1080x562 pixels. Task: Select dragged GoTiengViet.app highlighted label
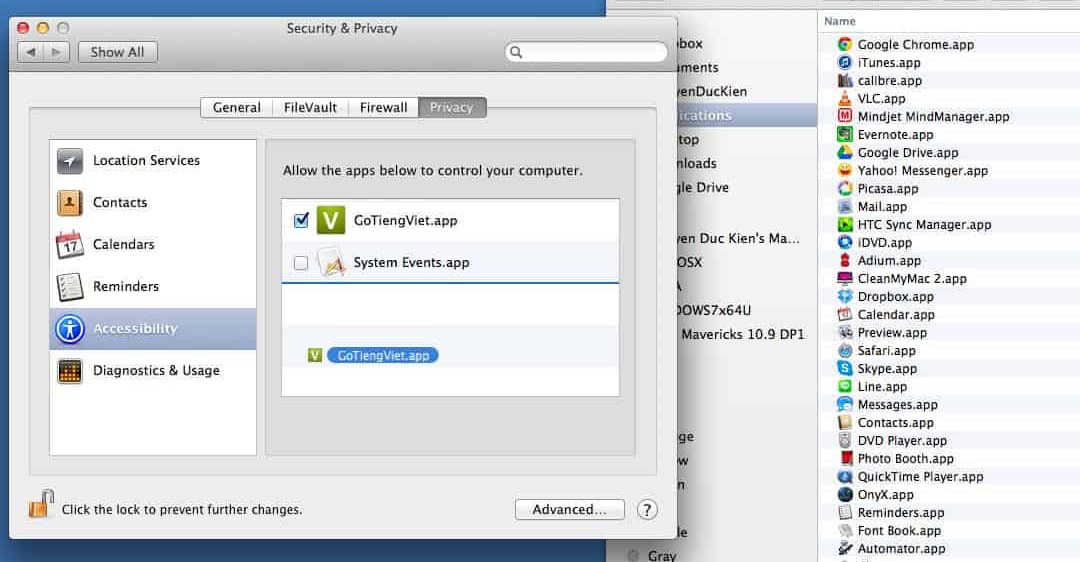tap(383, 355)
